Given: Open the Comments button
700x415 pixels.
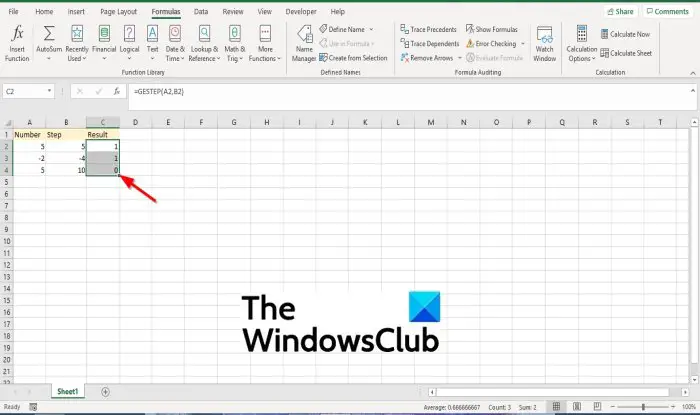Looking at the screenshot, I should [x=667, y=12].
